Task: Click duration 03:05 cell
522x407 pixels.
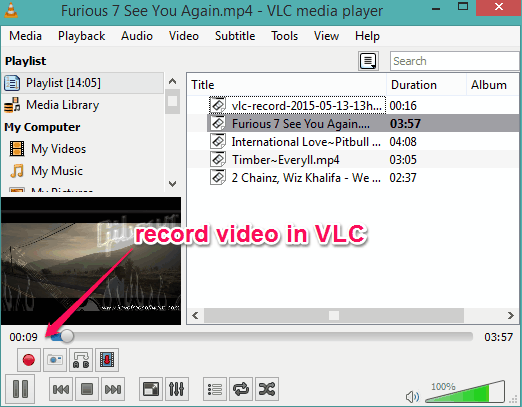Action: click(403, 160)
